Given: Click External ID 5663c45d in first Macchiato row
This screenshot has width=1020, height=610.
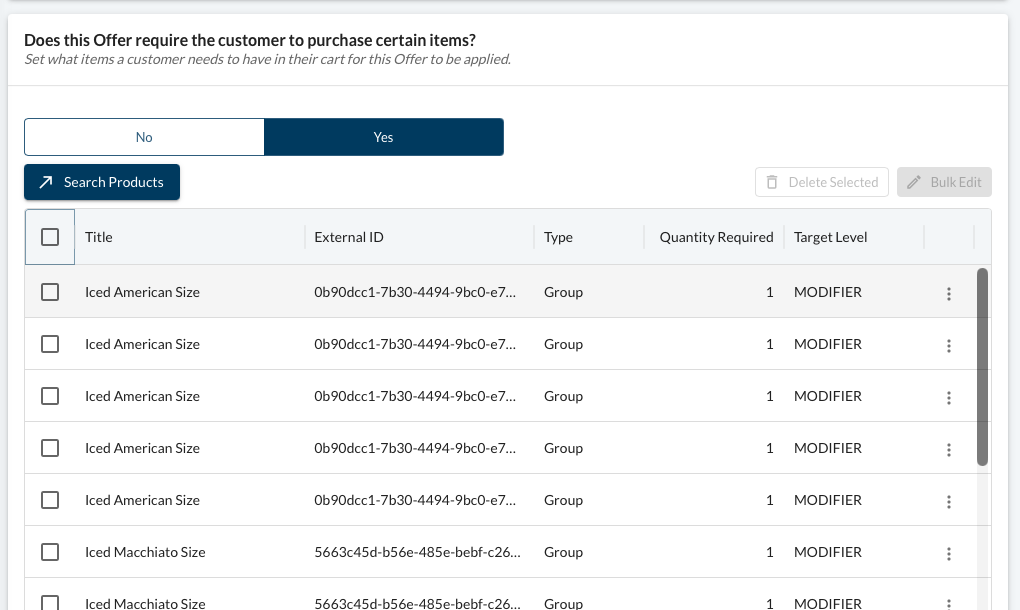Looking at the screenshot, I should (417, 552).
